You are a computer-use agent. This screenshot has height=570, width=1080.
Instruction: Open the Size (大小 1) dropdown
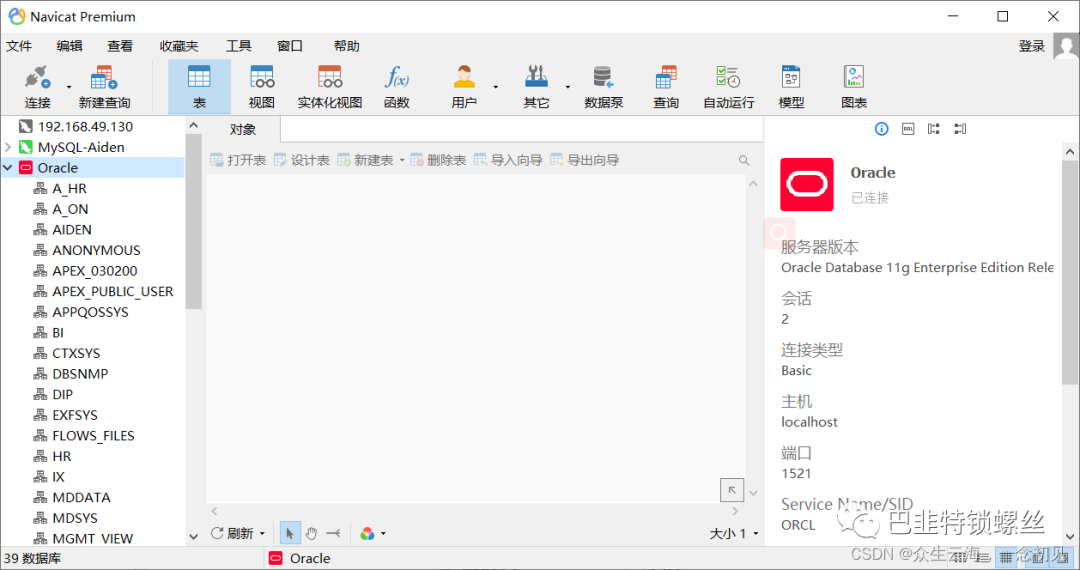(x=734, y=534)
